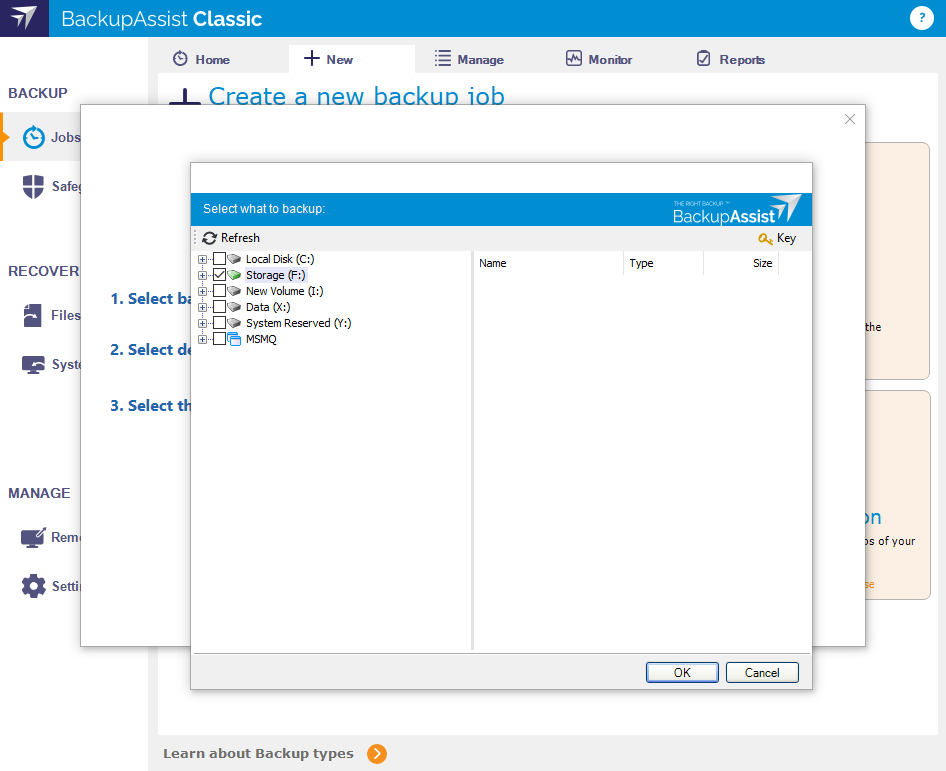Close the wizard window with X
Image resolution: width=946 pixels, height=771 pixels.
click(849, 119)
